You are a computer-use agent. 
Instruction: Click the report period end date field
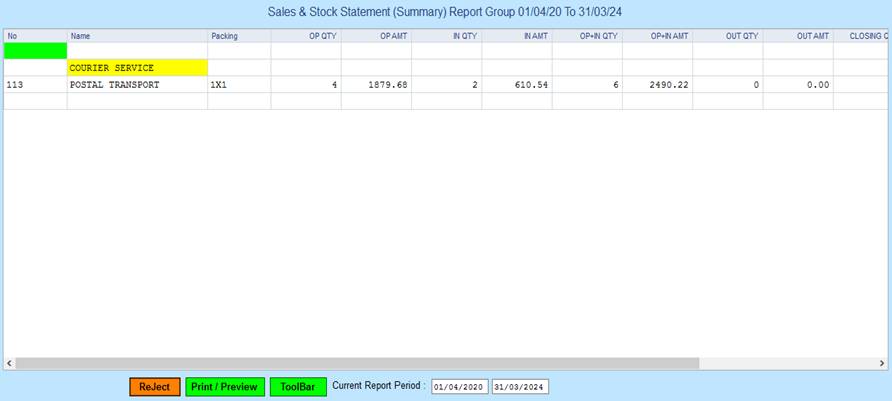[x=520, y=387]
